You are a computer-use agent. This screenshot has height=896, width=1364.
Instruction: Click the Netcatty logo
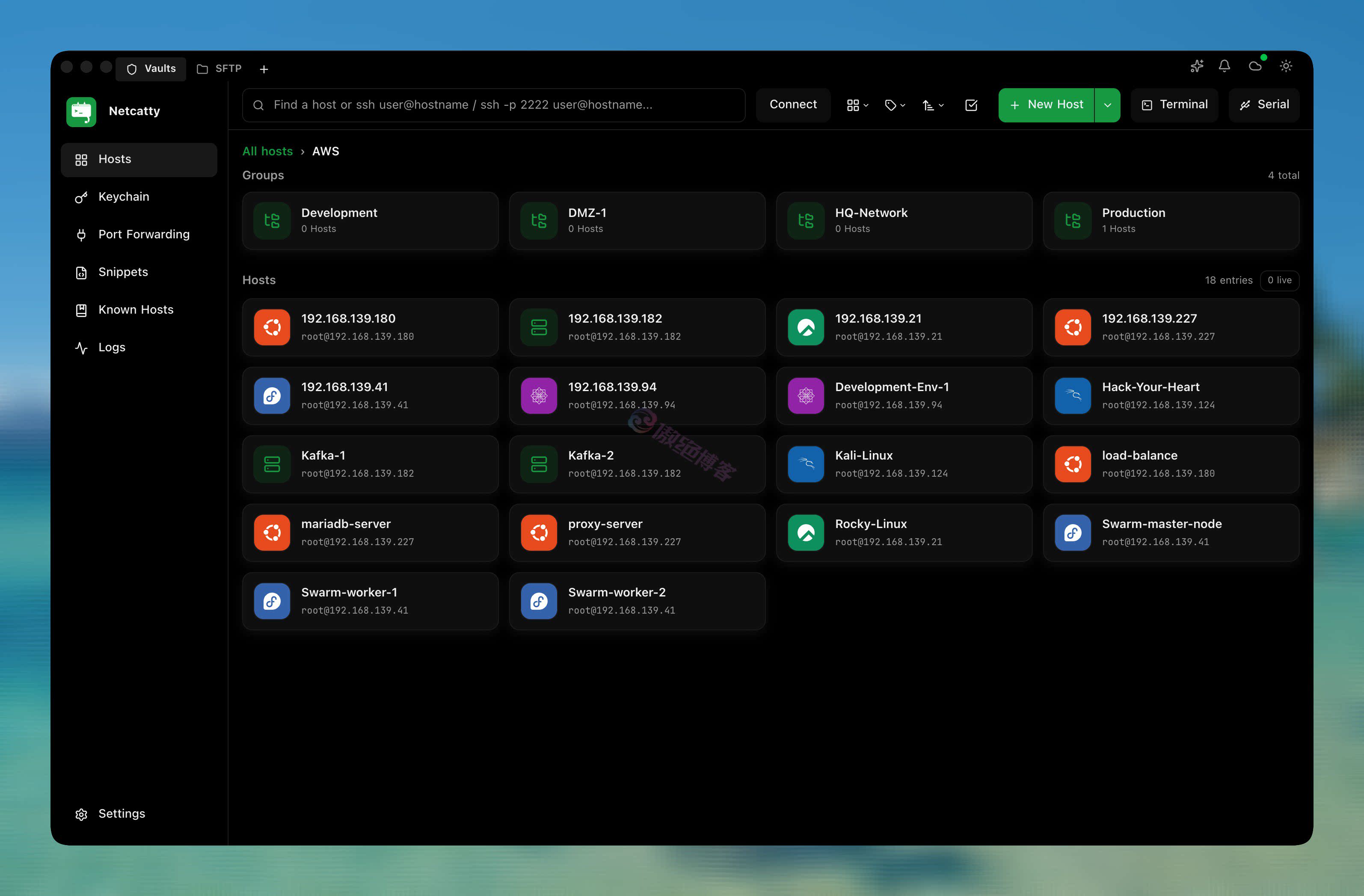click(81, 111)
